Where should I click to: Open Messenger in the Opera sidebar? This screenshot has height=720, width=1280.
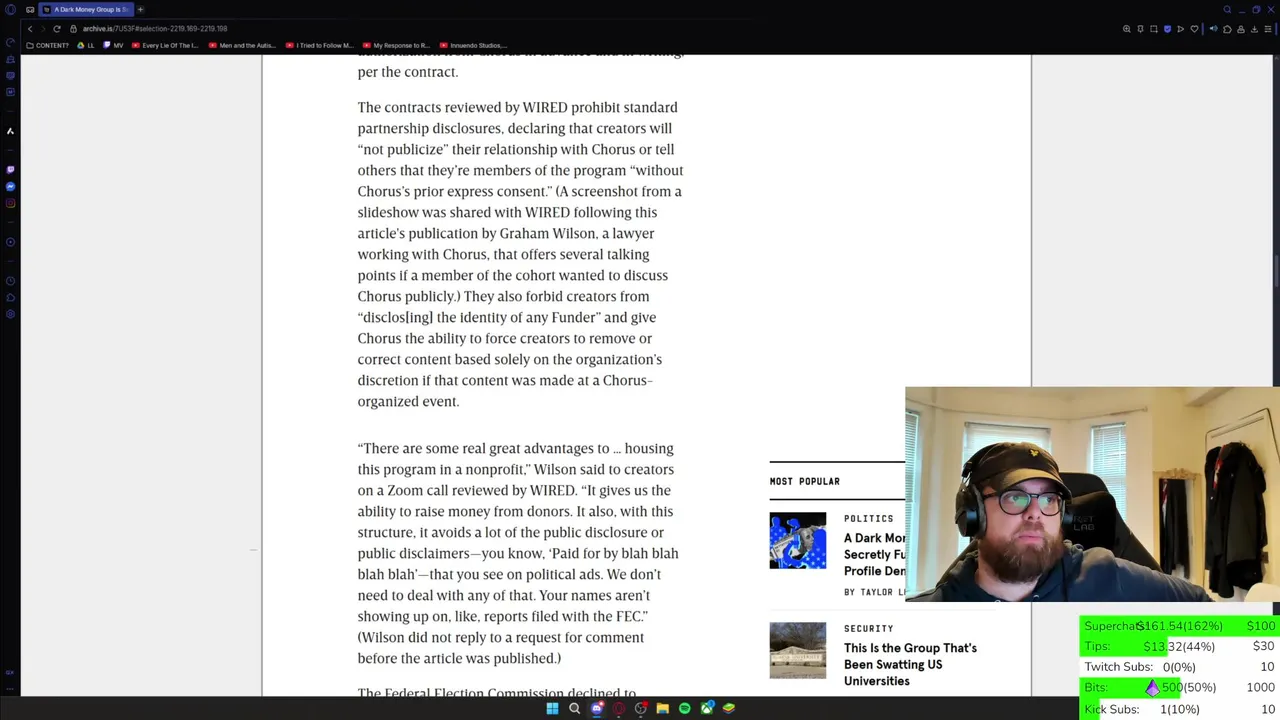tap(10, 187)
